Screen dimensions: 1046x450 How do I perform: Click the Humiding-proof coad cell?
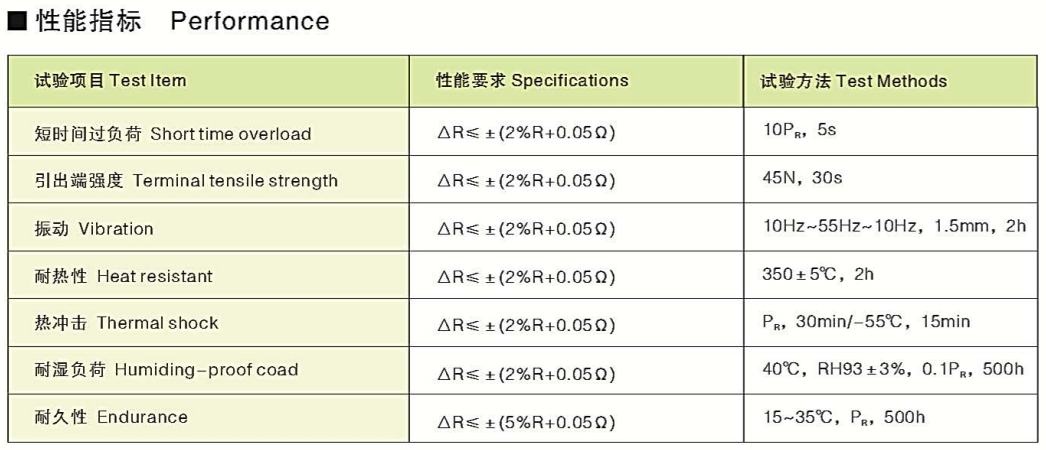[165, 369]
